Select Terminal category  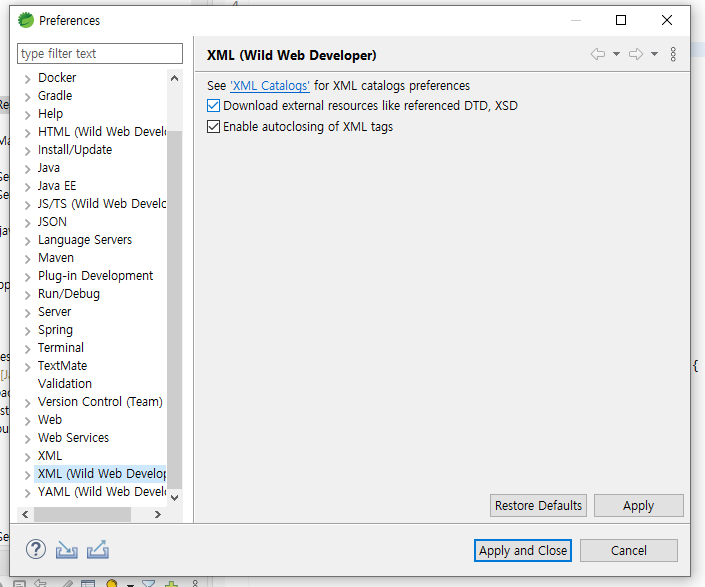pyautogui.click(x=61, y=347)
